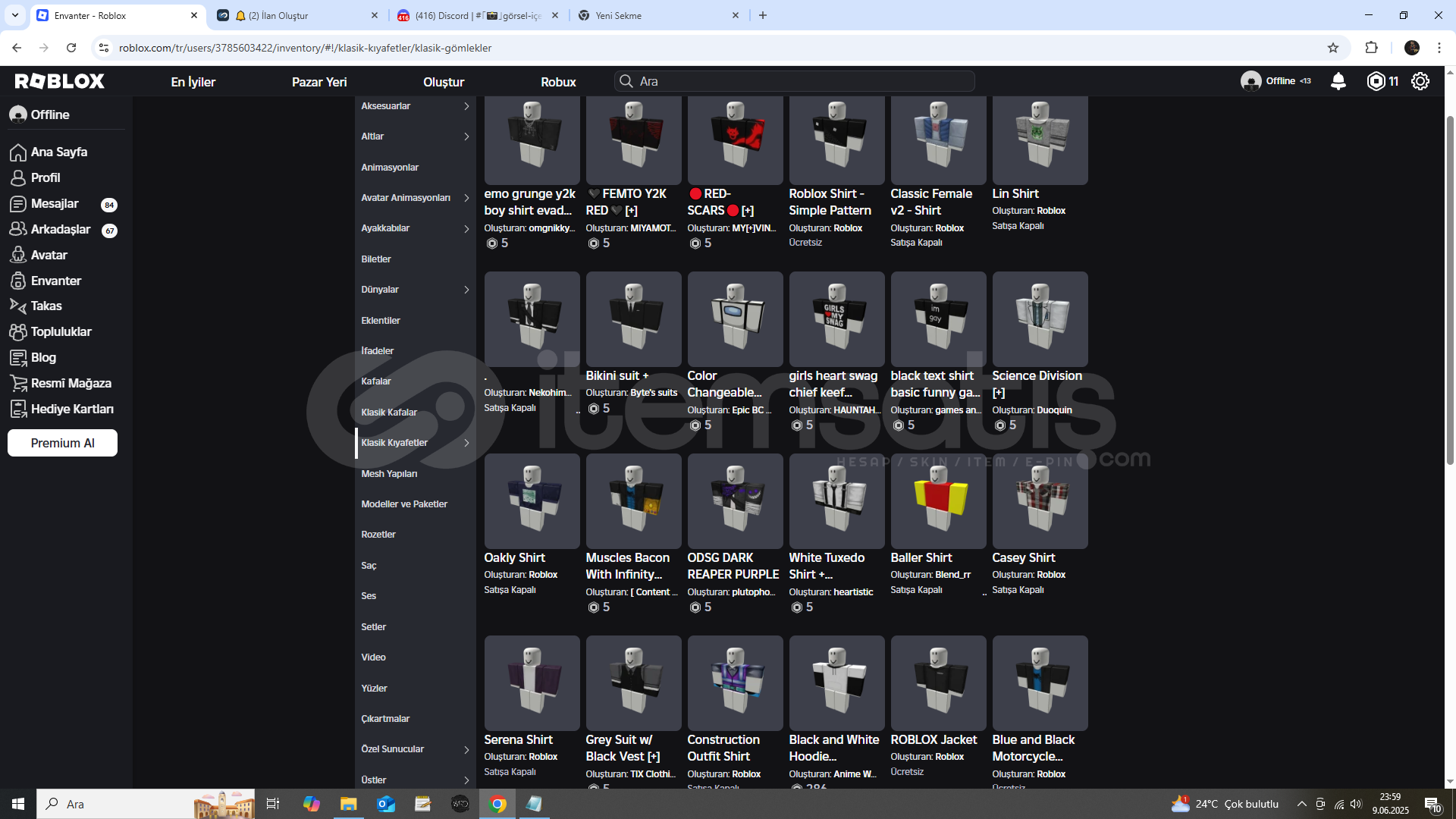Open Color Changeable shirt thumbnail
Image resolution: width=1456 pixels, height=819 pixels.
click(x=735, y=319)
